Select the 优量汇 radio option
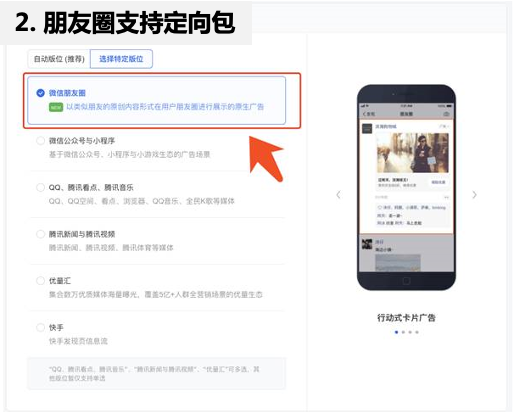This screenshot has height=412, width=514. (x=40, y=281)
